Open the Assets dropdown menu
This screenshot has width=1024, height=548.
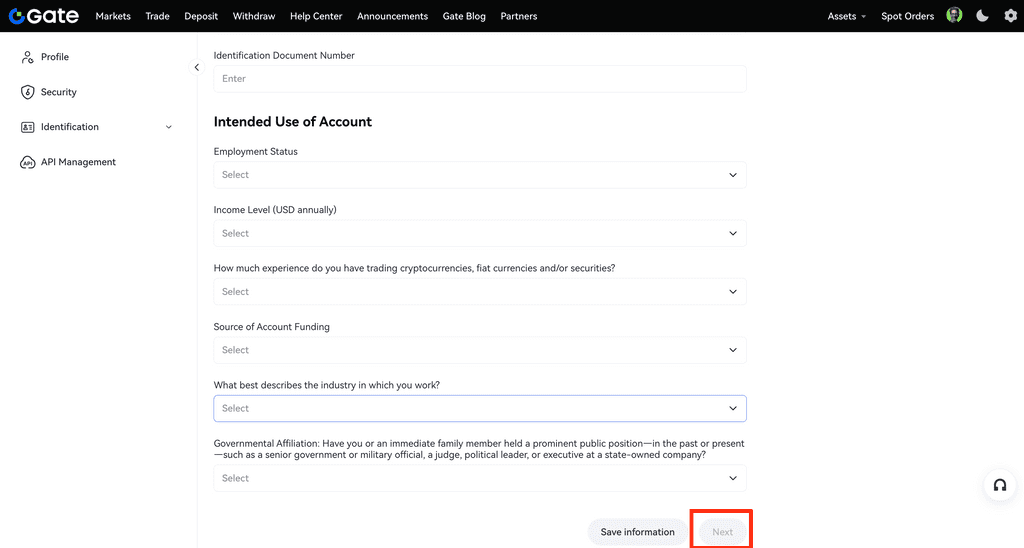[x=846, y=16]
